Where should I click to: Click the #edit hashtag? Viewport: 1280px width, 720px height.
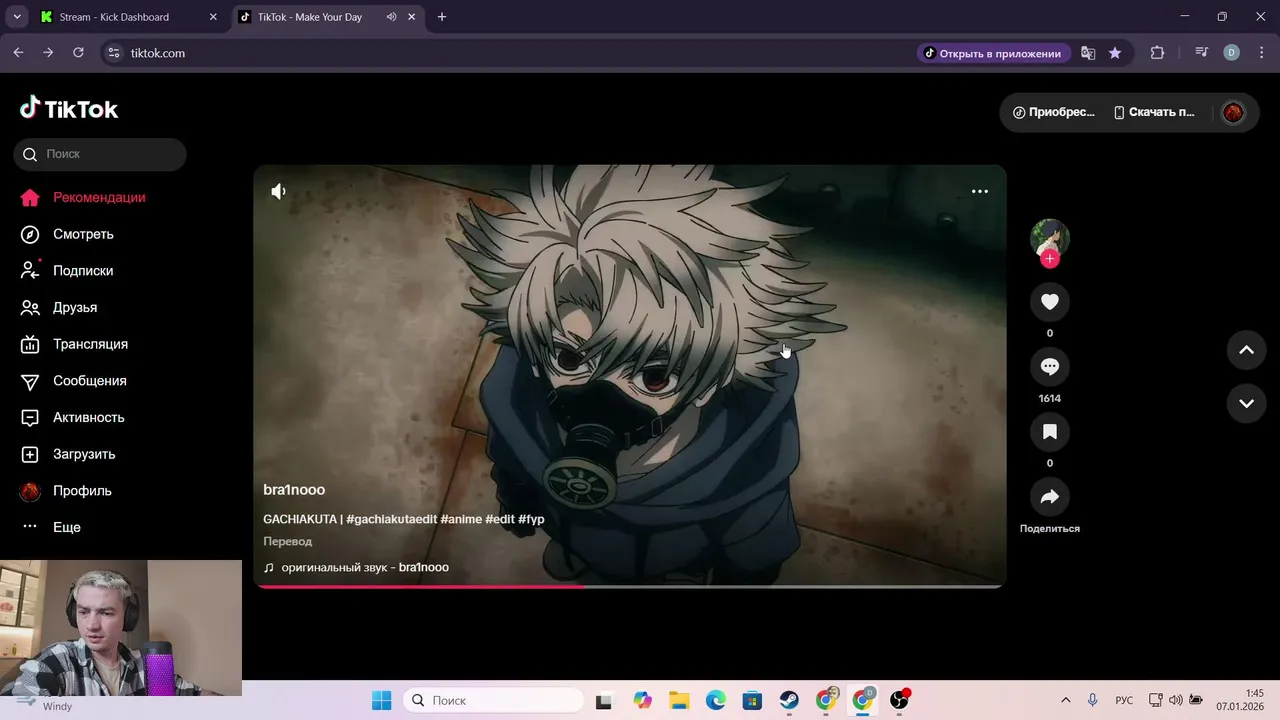coord(500,519)
